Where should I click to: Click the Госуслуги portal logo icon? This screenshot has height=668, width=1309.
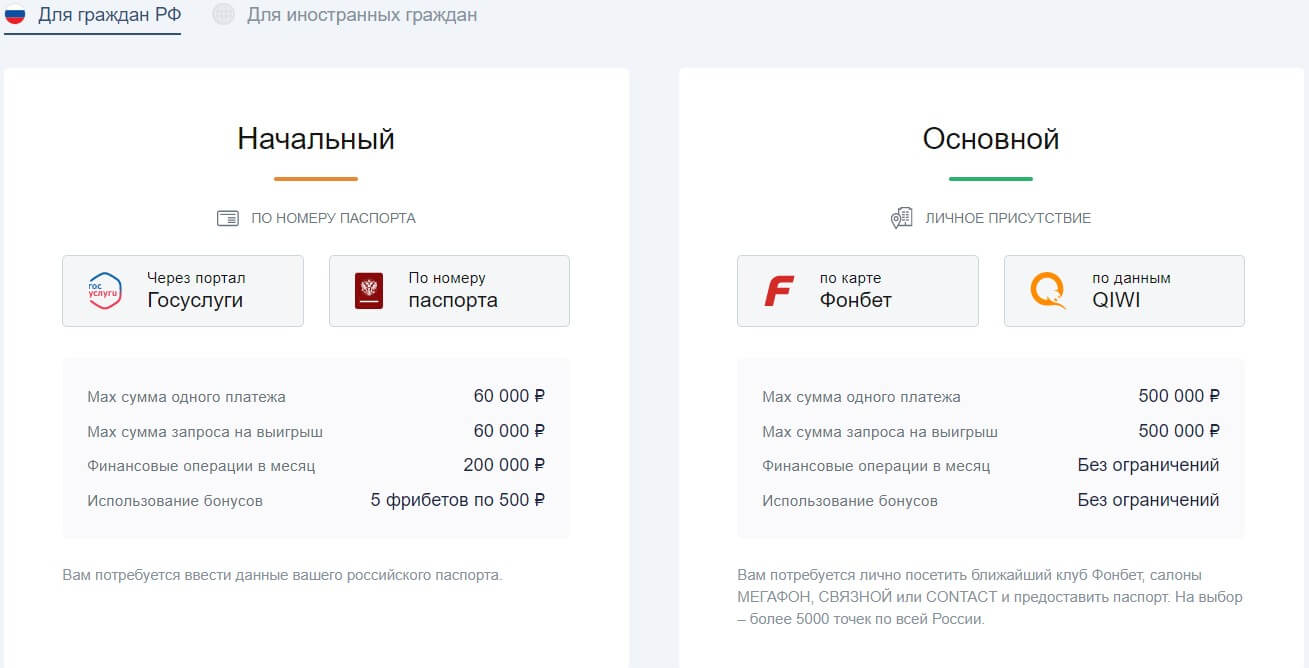click(105, 291)
